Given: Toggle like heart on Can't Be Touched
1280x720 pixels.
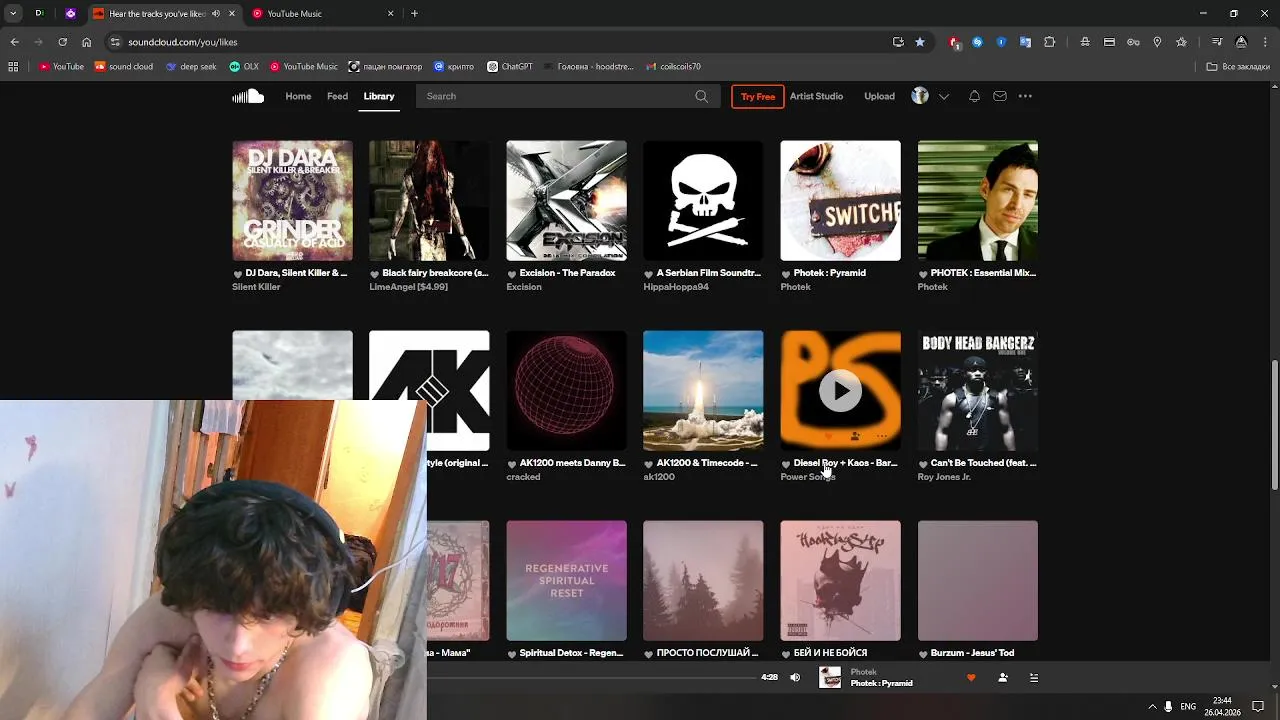Looking at the screenshot, I should click(x=923, y=464).
